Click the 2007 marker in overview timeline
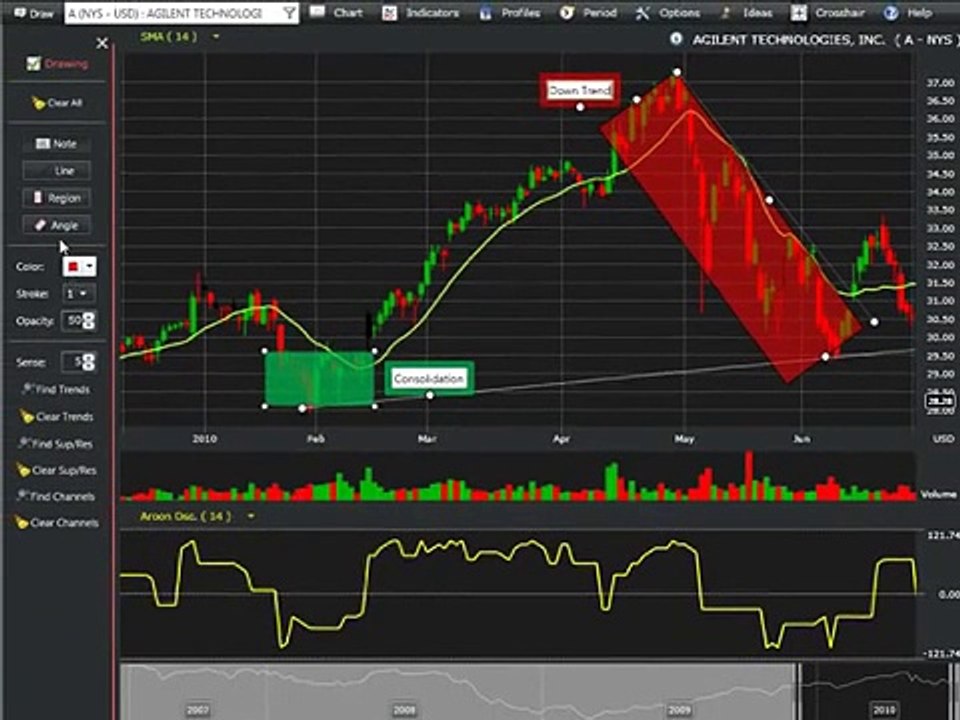This screenshot has width=960, height=720. click(x=198, y=710)
